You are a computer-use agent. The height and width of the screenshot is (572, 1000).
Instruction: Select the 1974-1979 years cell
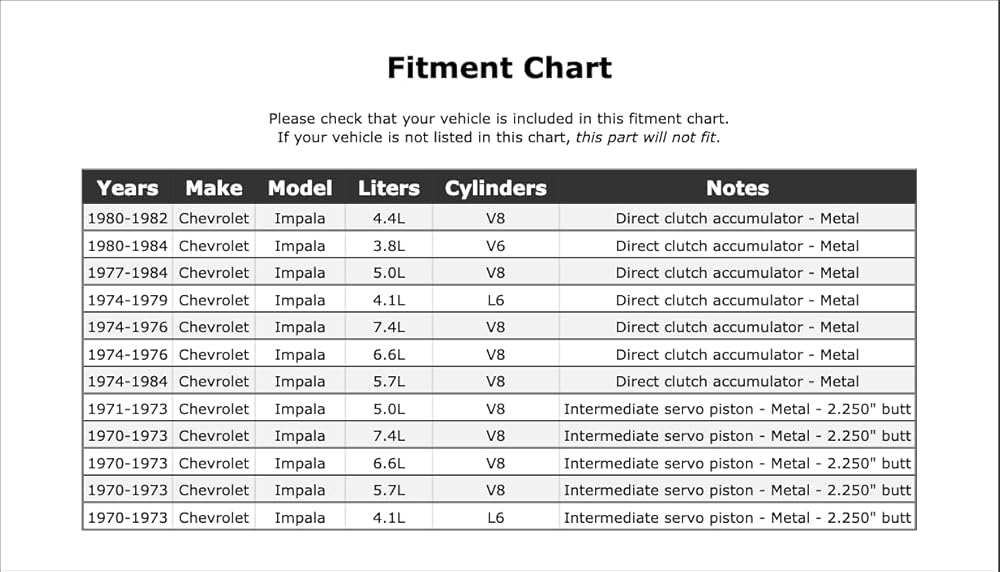pyautogui.click(x=128, y=300)
